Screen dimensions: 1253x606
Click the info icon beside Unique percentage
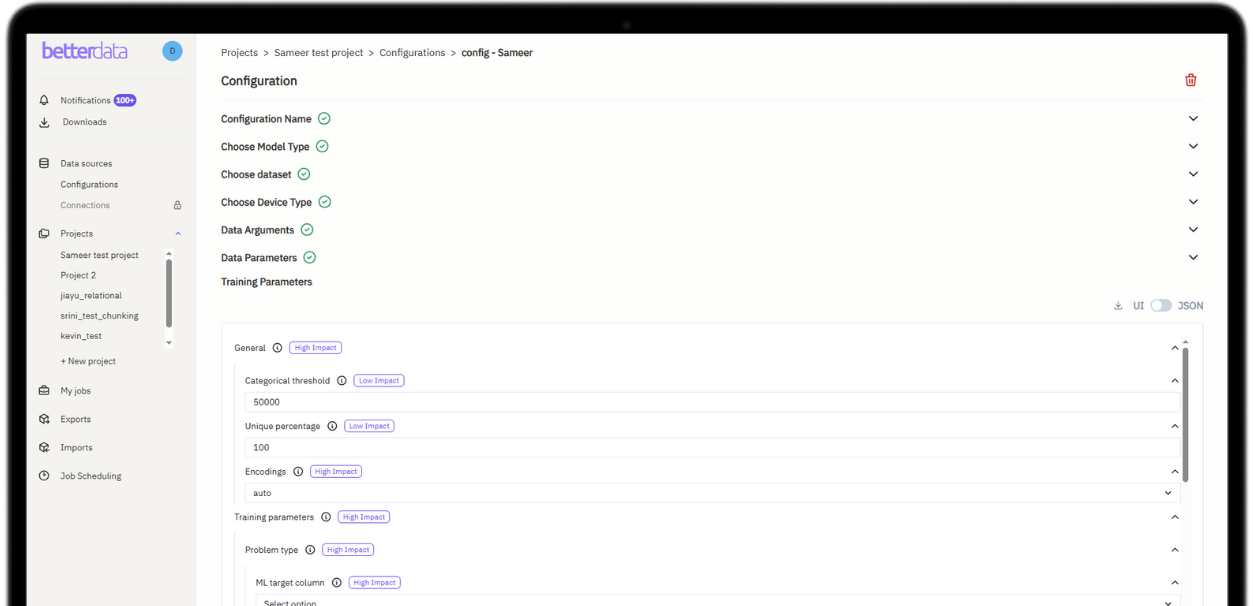332,426
